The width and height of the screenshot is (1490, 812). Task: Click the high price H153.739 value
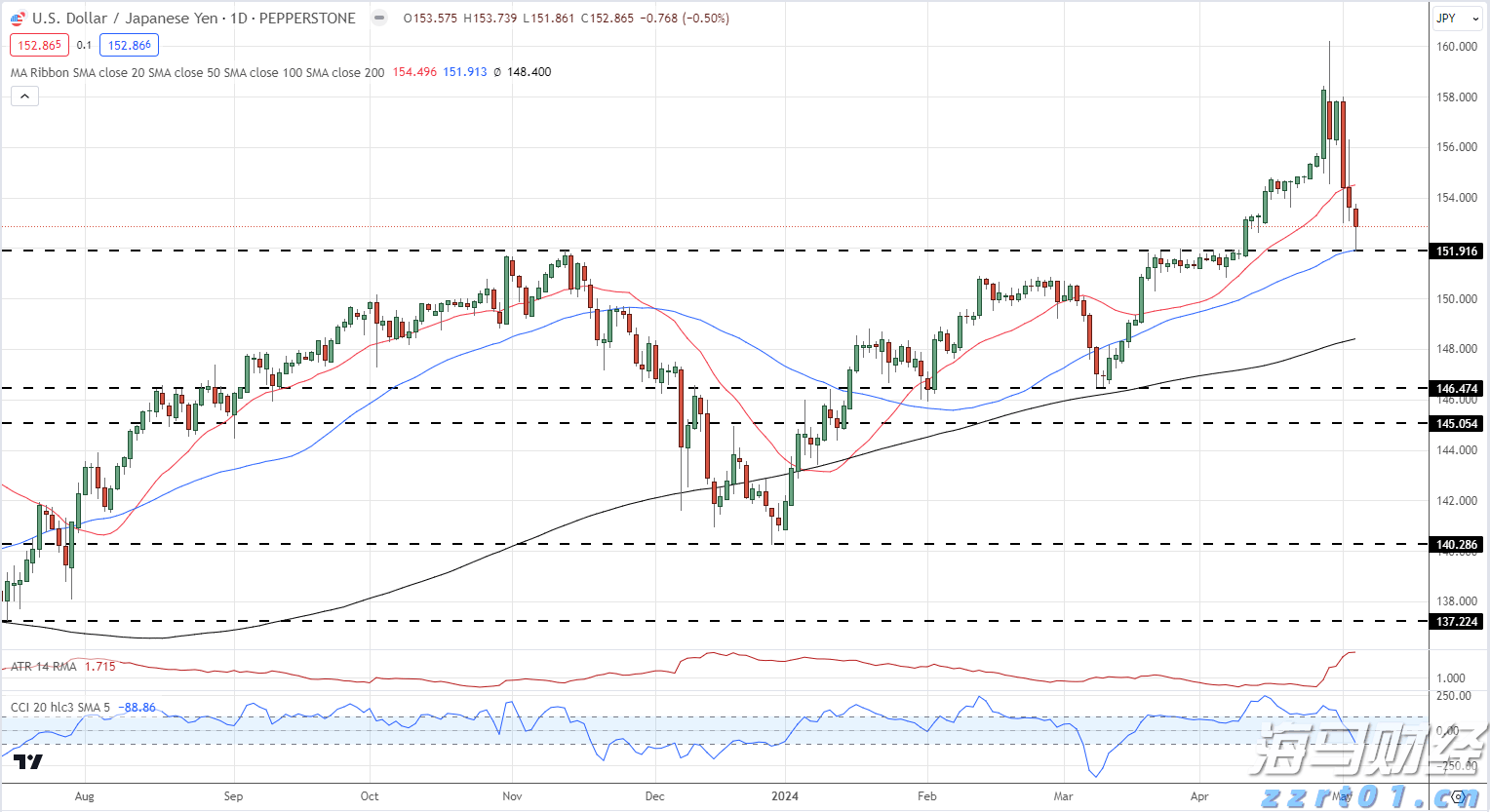coord(490,19)
